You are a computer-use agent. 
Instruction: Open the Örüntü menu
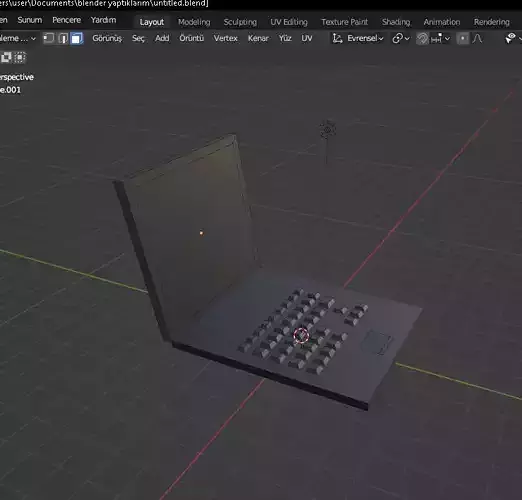tap(191, 38)
